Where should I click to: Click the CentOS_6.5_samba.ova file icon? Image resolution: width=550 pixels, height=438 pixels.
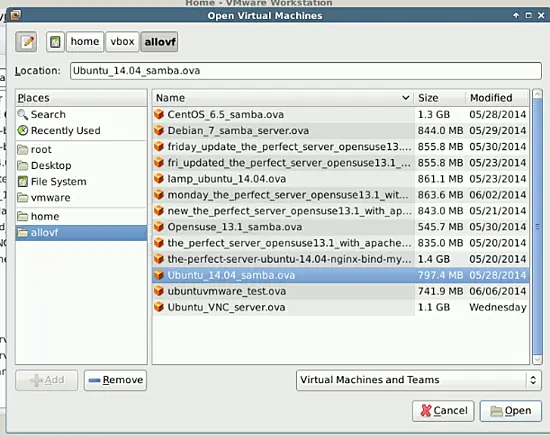(x=159, y=114)
